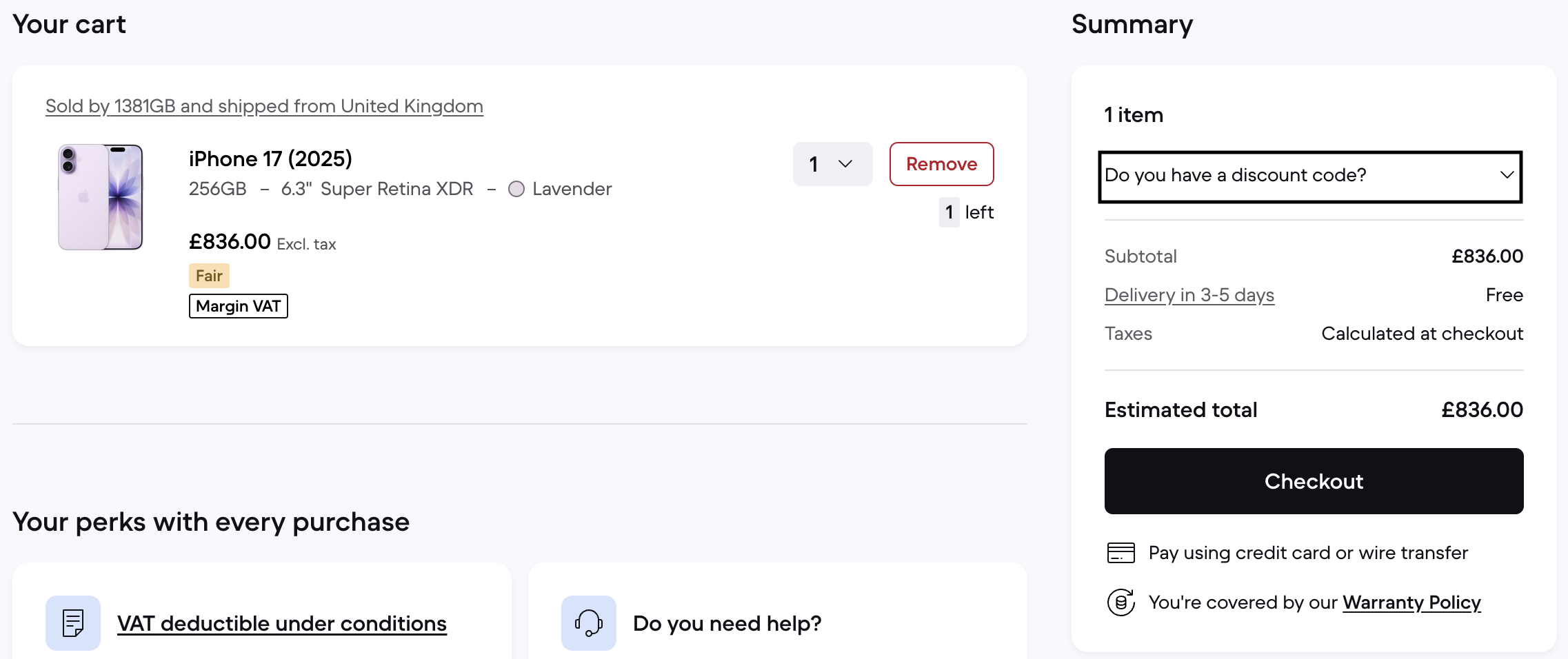
Task: Click the discount code chevron arrow
Action: pos(1507,175)
